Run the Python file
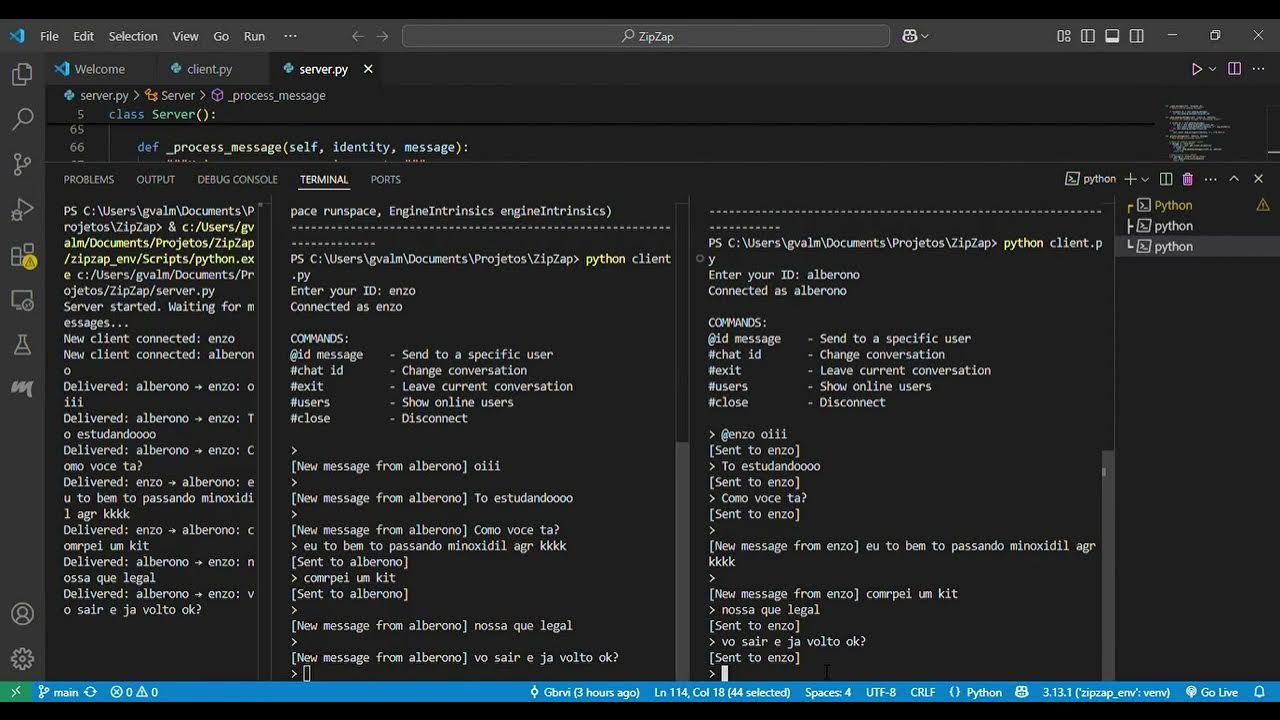This screenshot has width=1280, height=720. [x=1196, y=69]
